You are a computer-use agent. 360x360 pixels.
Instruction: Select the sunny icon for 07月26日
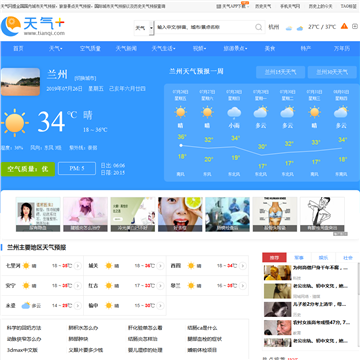click(180, 112)
